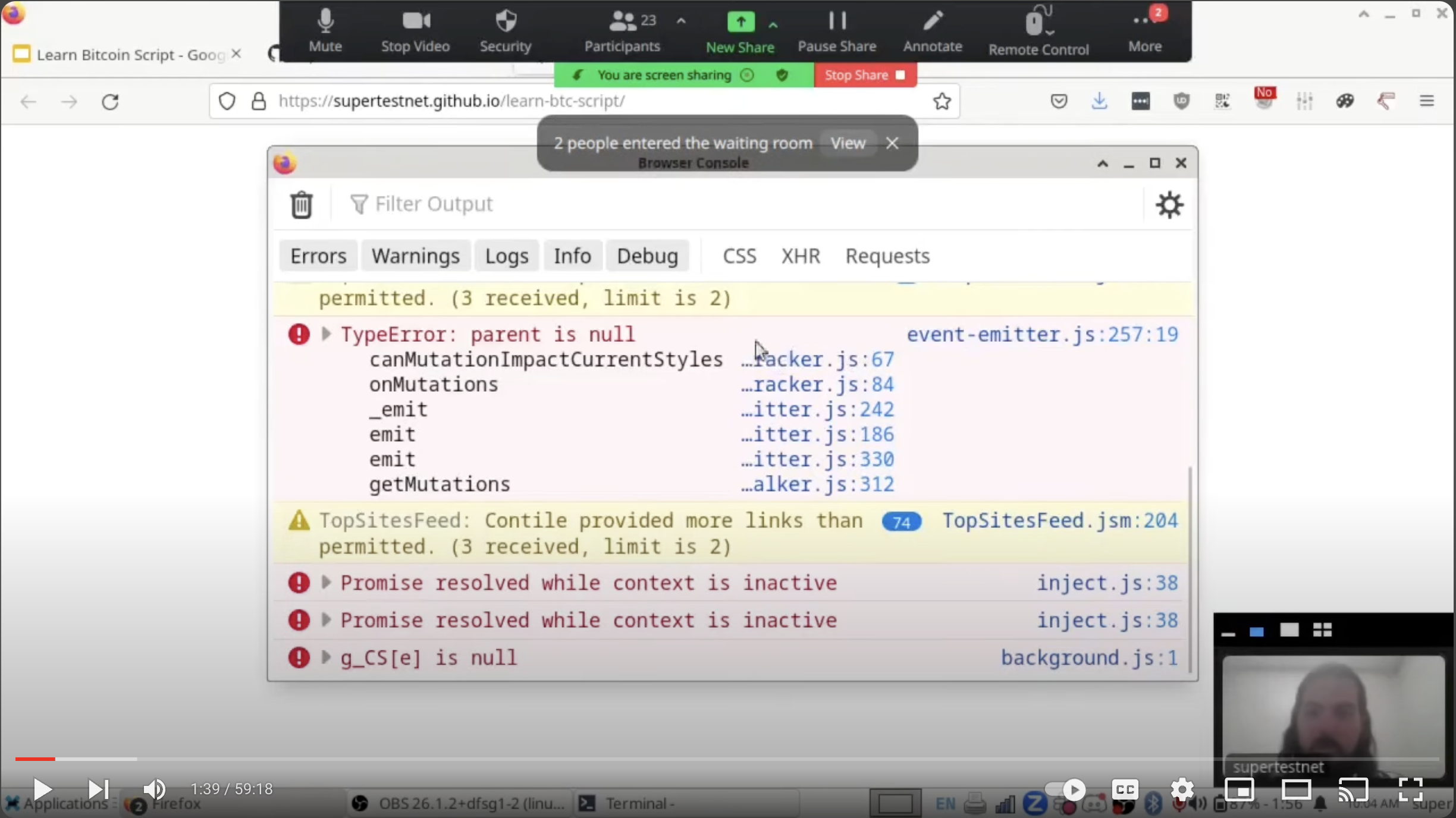Image resolution: width=1456 pixels, height=818 pixels.
Task: Open event-emitter.js:257:19 source link
Action: click(1042, 335)
